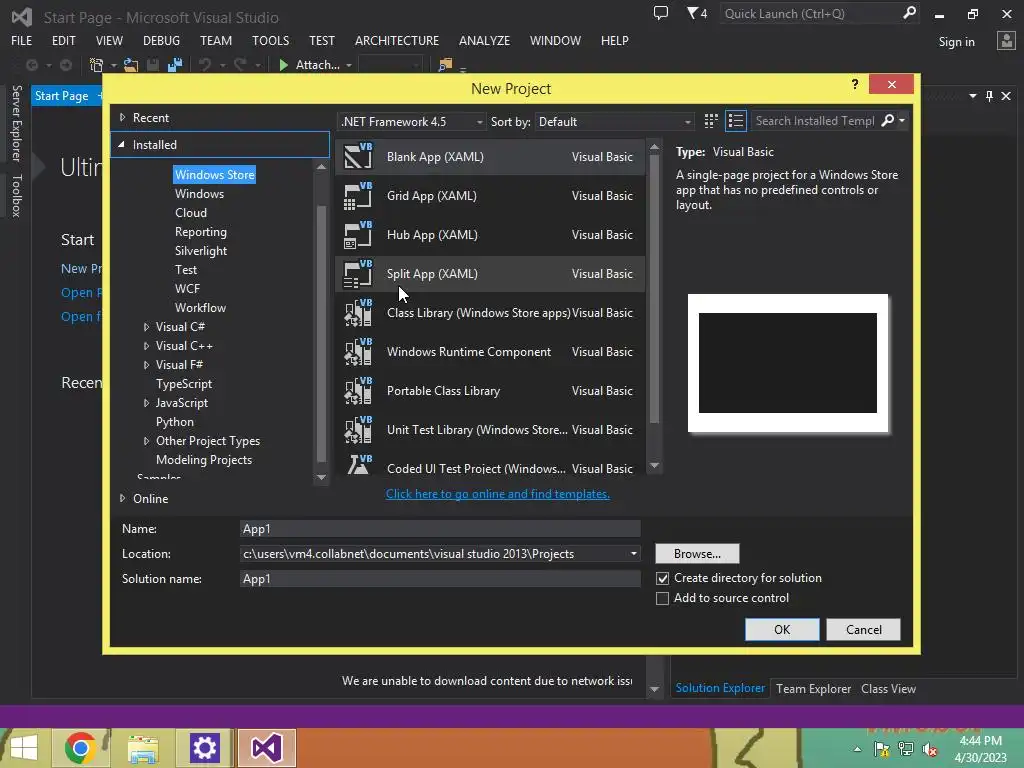Toggle Create directory for solution checkbox
1024x768 pixels.
[x=662, y=579]
